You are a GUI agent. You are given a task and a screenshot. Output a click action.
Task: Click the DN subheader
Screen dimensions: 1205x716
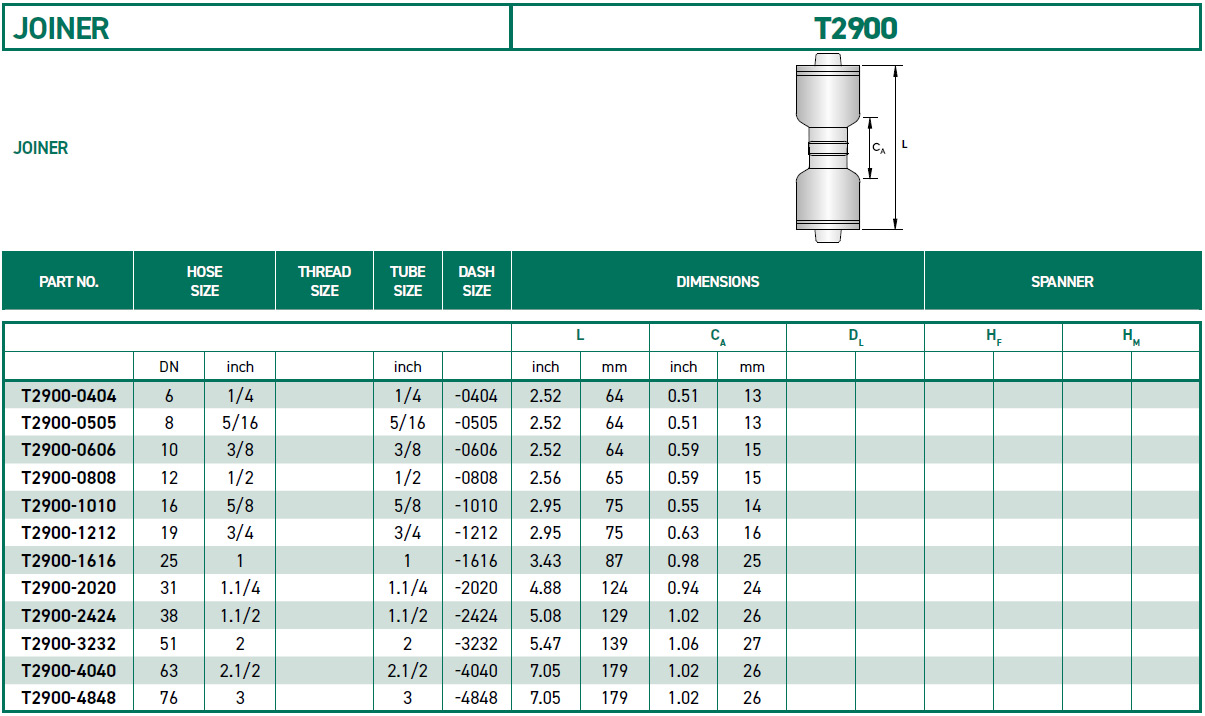169,367
